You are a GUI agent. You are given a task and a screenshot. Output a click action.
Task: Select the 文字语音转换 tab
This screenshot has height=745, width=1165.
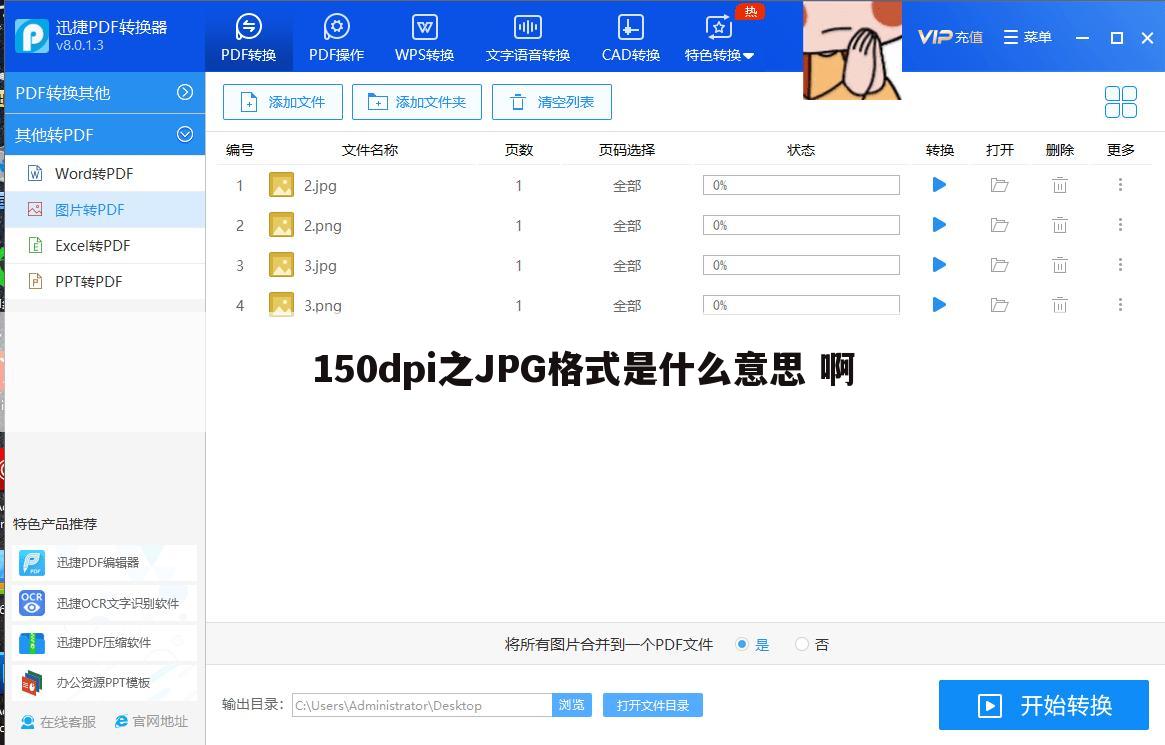point(528,37)
